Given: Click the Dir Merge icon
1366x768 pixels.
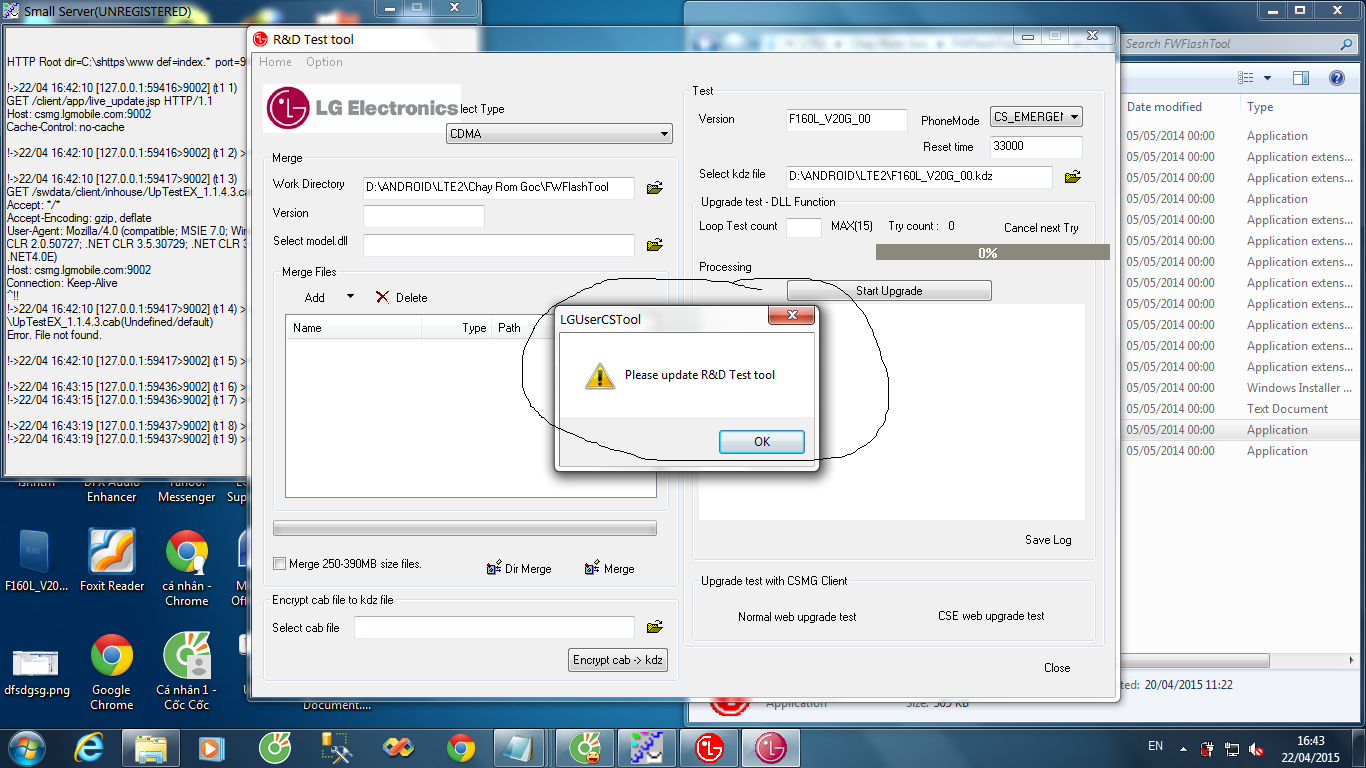Looking at the screenshot, I should click(x=494, y=568).
